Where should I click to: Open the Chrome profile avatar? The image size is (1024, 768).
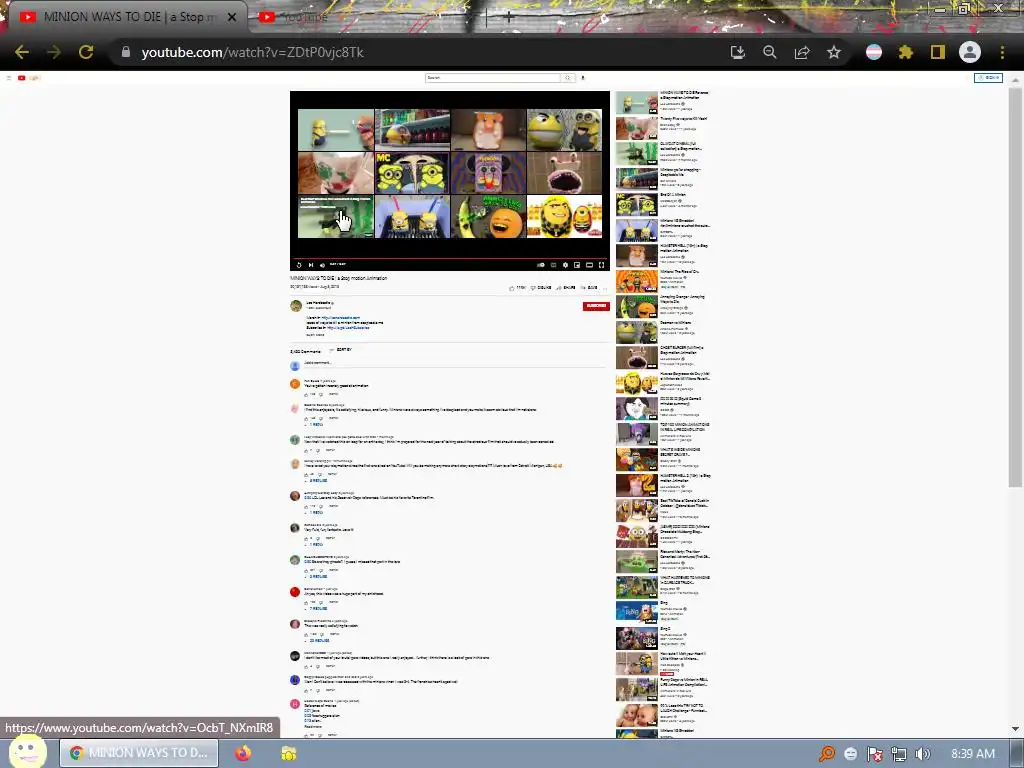pos(970,52)
